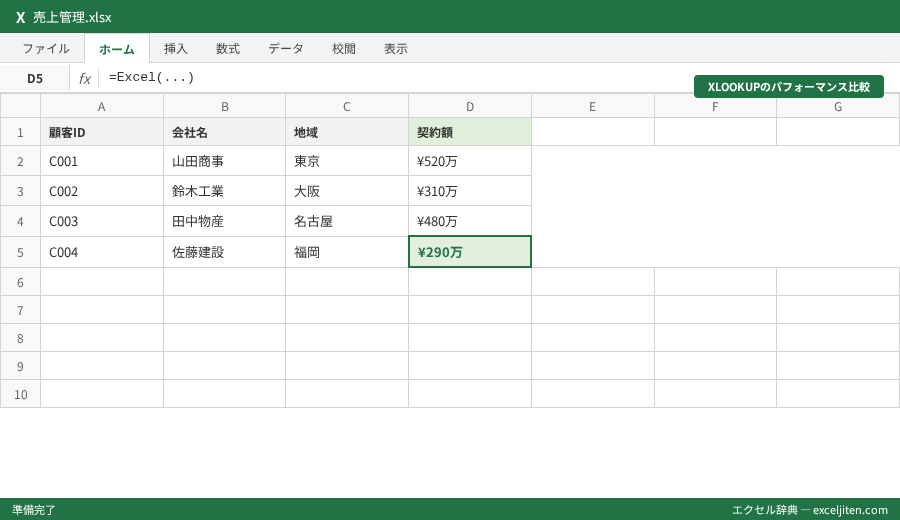Select cell containing C003
This screenshot has height=520, width=900.
102,222
